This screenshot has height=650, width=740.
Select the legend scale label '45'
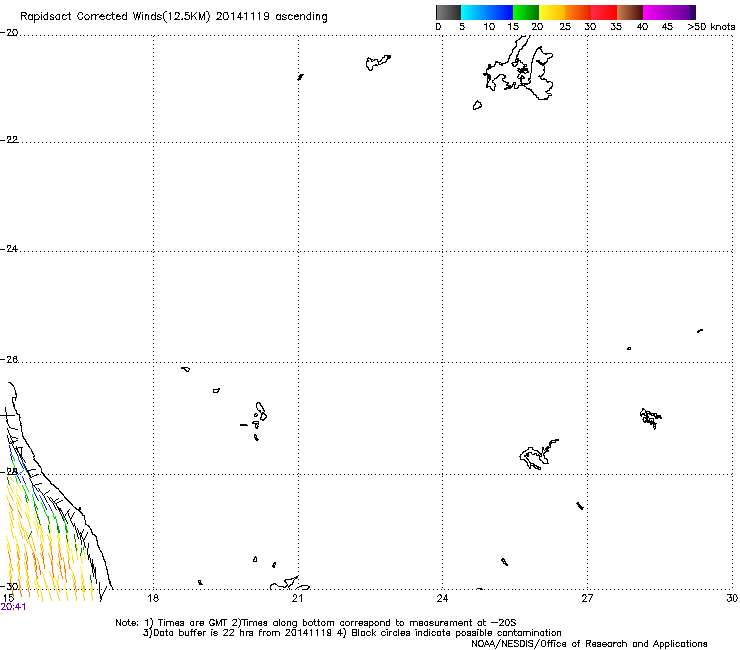pos(667,27)
